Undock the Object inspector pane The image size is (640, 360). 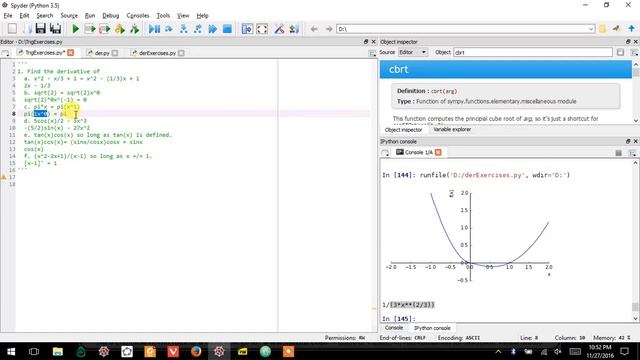pos(628,42)
